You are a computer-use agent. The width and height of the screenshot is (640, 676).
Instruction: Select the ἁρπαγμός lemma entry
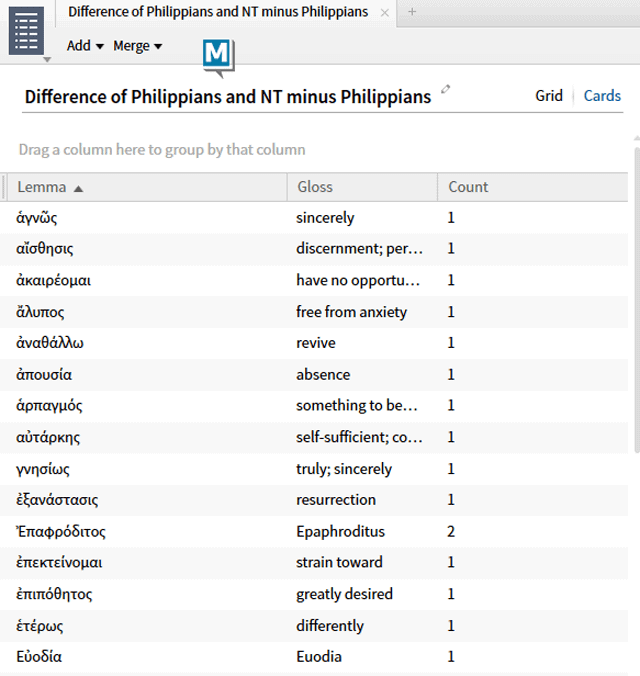pos(50,405)
